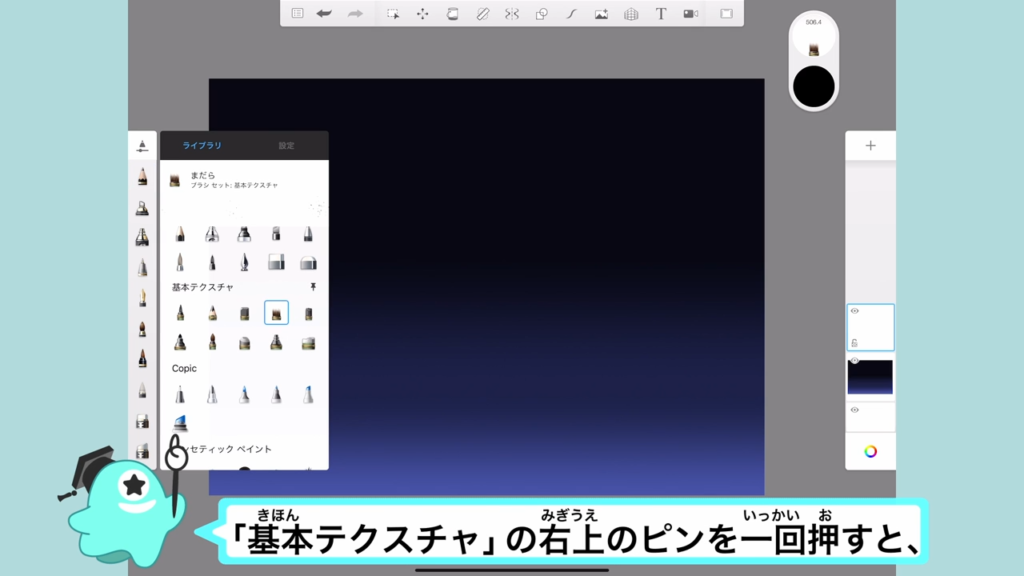Open the brush library icon atop brush palette
1024x576 pixels.
pyautogui.click(x=143, y=146)
